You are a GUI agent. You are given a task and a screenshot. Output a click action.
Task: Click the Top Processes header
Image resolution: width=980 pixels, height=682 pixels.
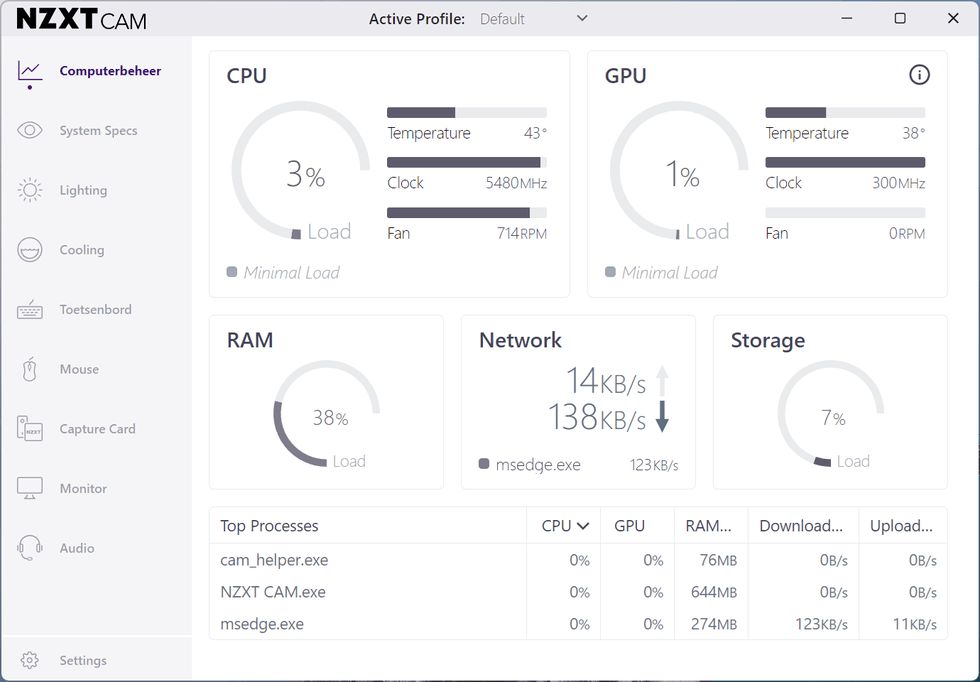269,526
